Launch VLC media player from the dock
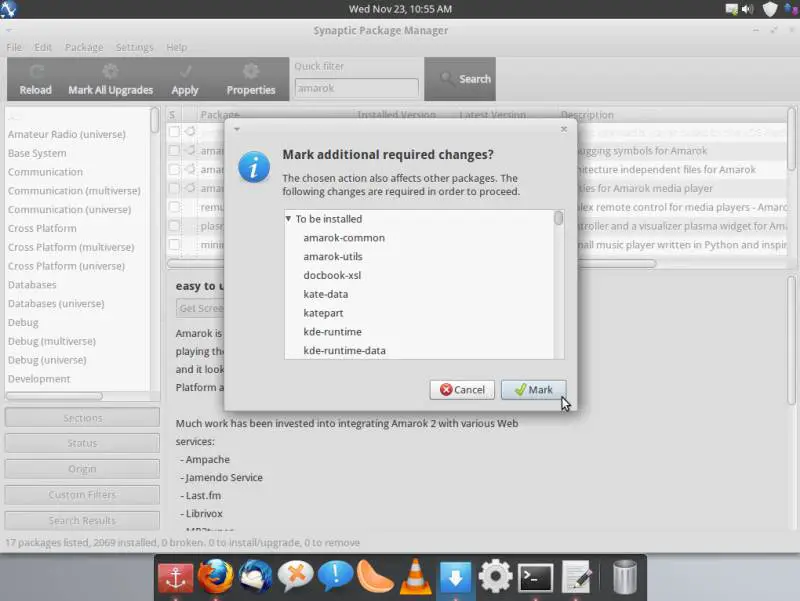The width and height of the screenshot is (800, 601). 415,577
